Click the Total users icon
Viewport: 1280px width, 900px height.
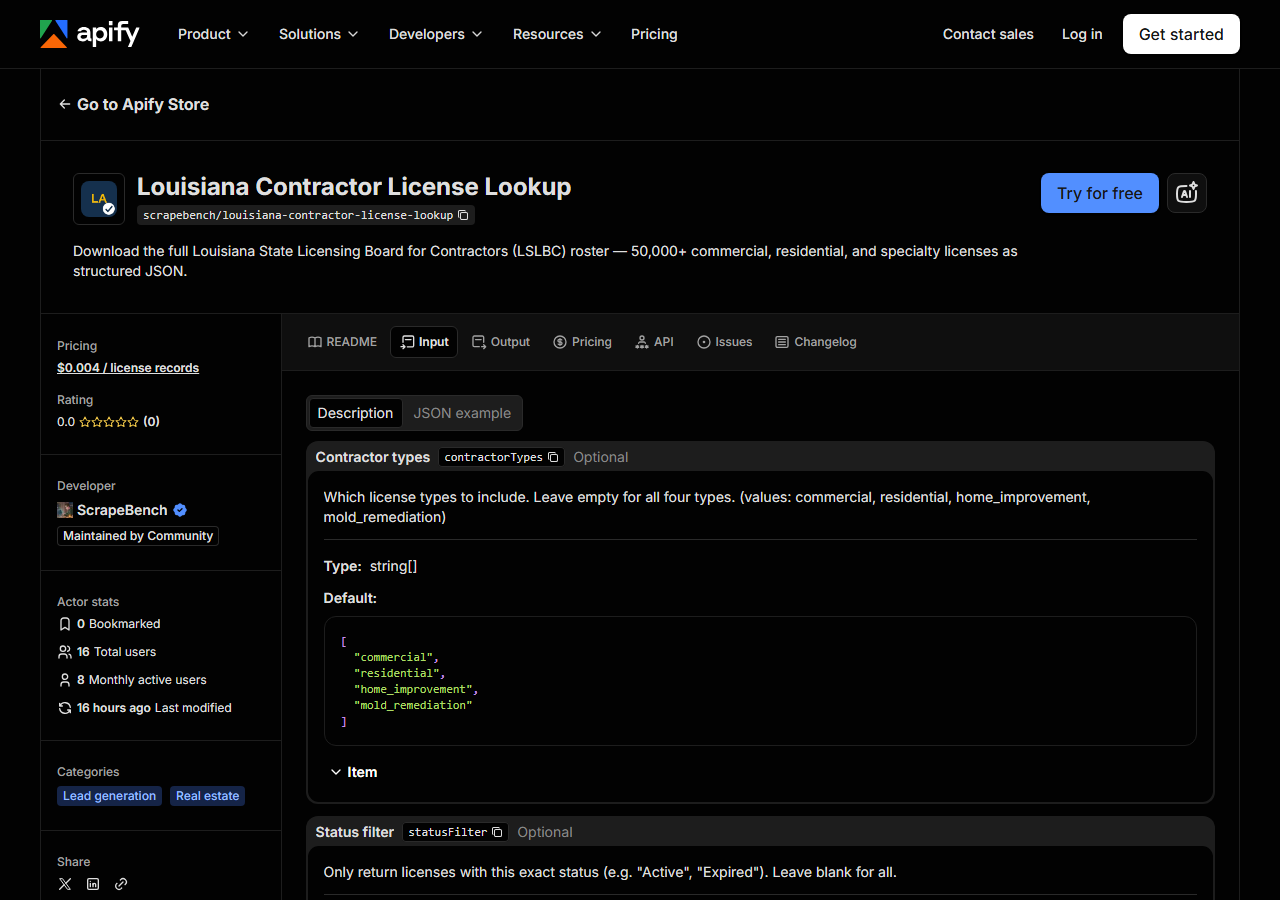(x=65, y=652)
